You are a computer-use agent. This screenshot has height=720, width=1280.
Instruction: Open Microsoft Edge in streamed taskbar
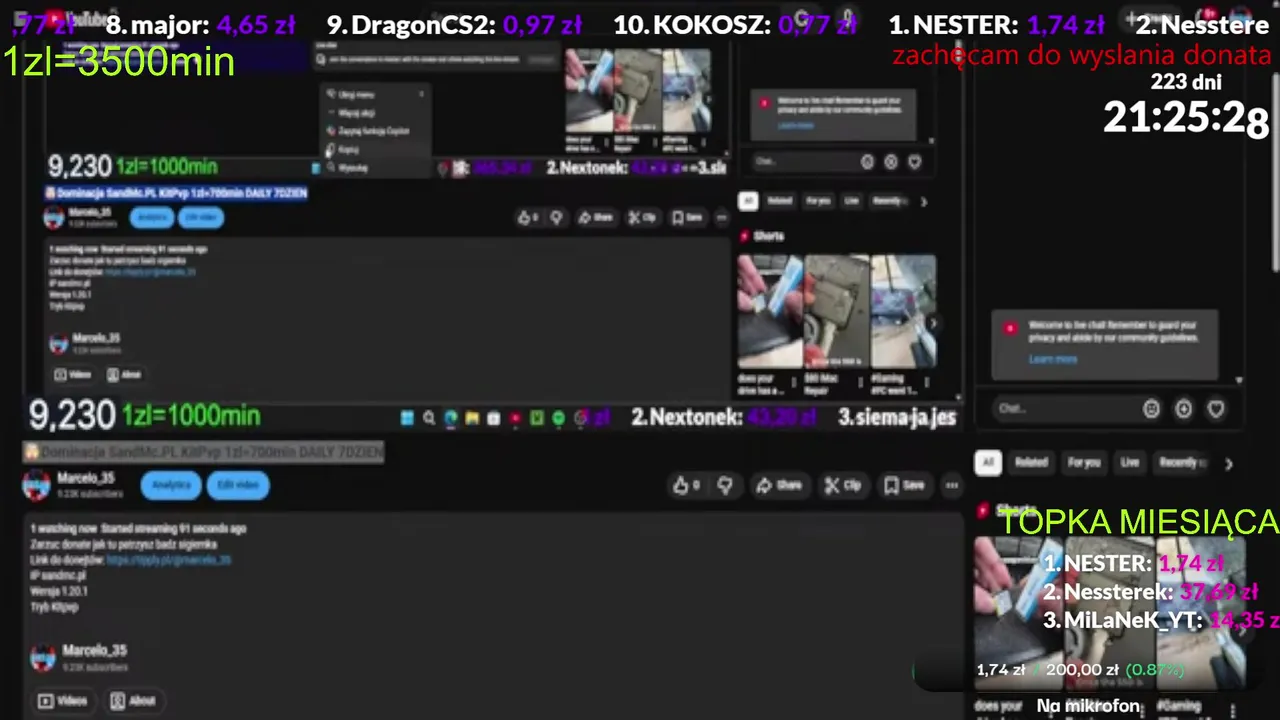pos(451,418)
